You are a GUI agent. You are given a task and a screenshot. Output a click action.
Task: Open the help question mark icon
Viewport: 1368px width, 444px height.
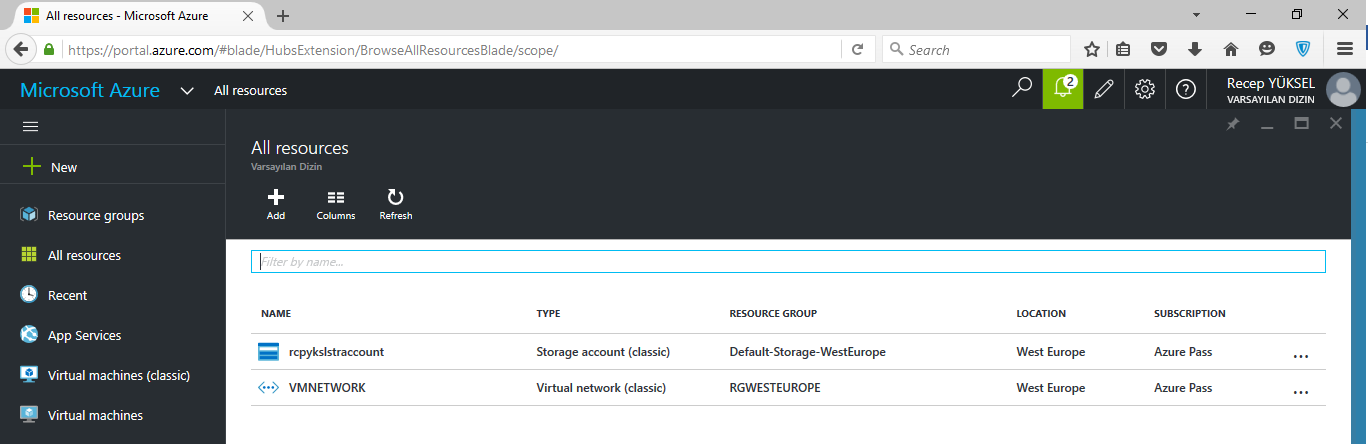pos(1186,89)
